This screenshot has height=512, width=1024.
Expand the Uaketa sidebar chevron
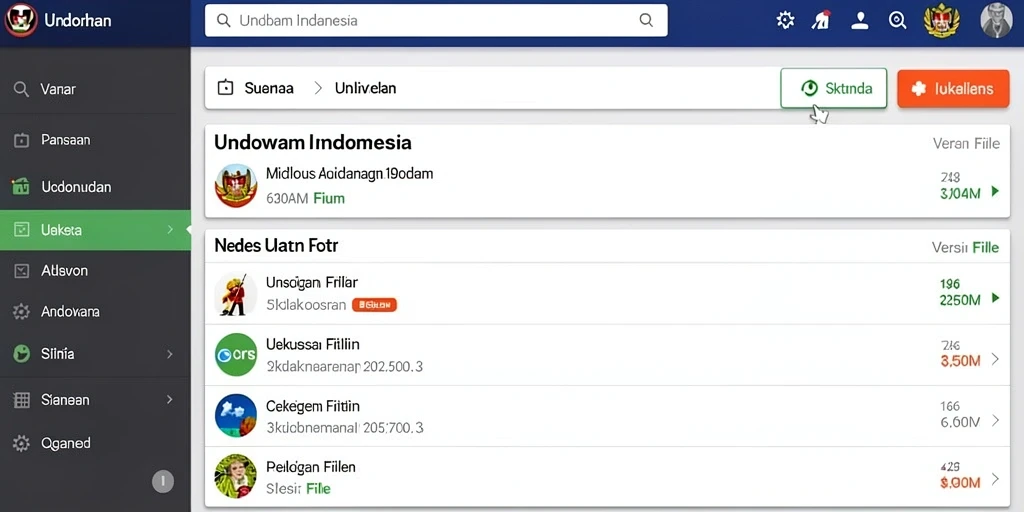(170, 229)
